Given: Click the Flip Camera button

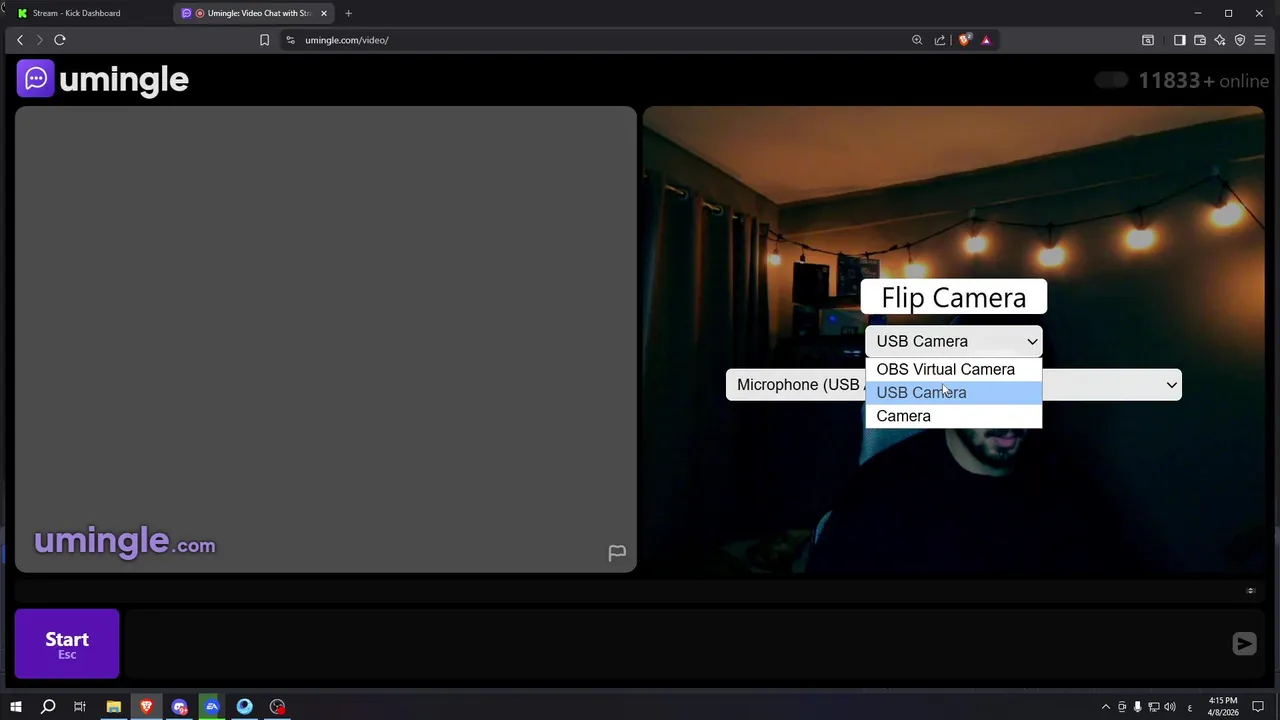Looking at the screenshot, I should (954, 298).
